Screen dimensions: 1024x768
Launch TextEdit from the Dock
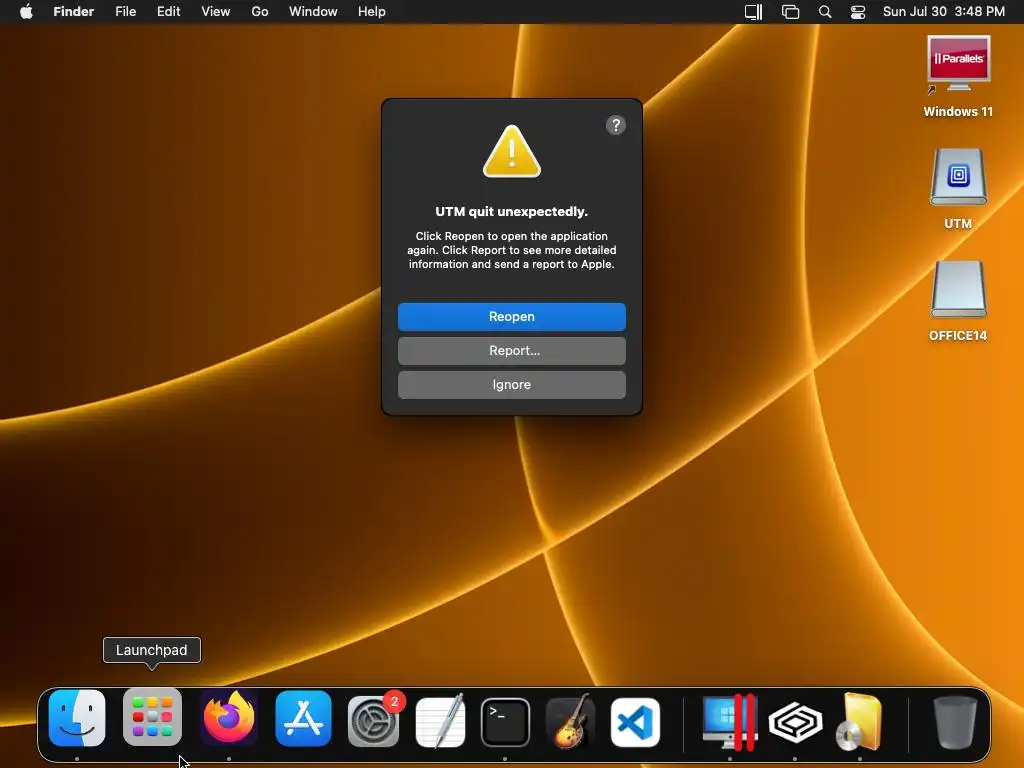pos(441,721)
